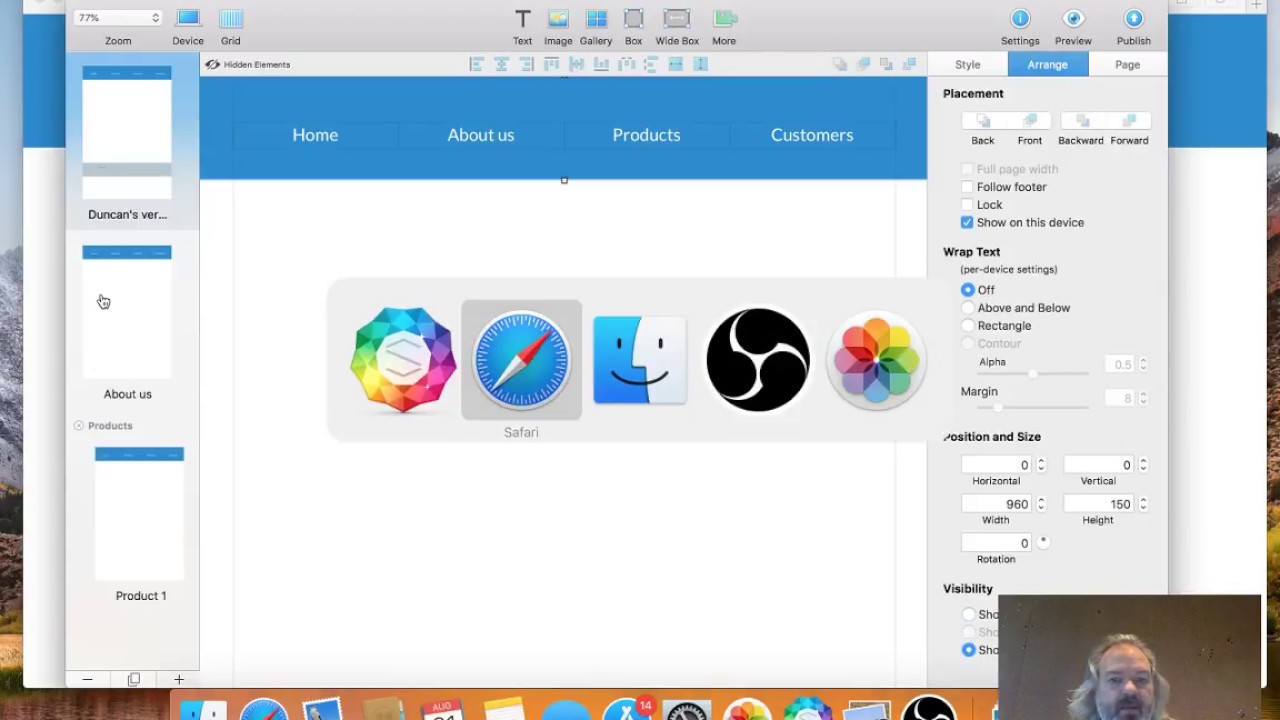Remove page with the minus button
Image resolution: width=1280 pixels, height=720 pixels.
click(87, 680)
